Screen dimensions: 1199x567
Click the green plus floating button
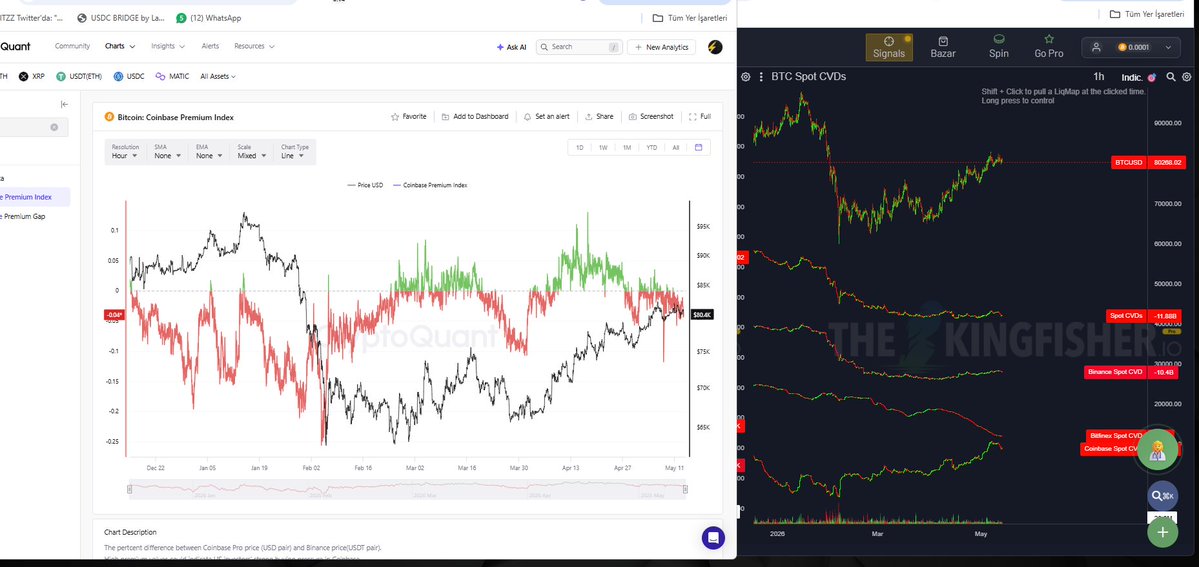1162,532
